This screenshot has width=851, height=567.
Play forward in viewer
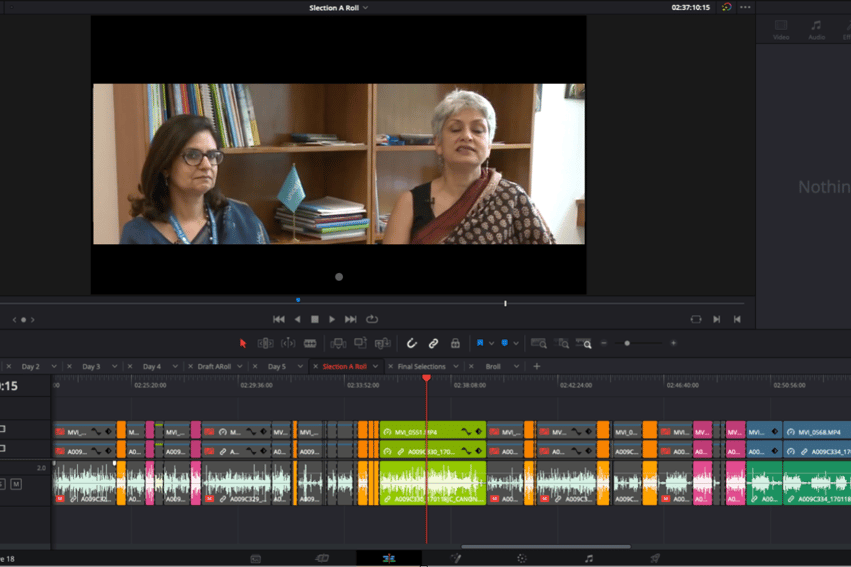coord(332,320)
